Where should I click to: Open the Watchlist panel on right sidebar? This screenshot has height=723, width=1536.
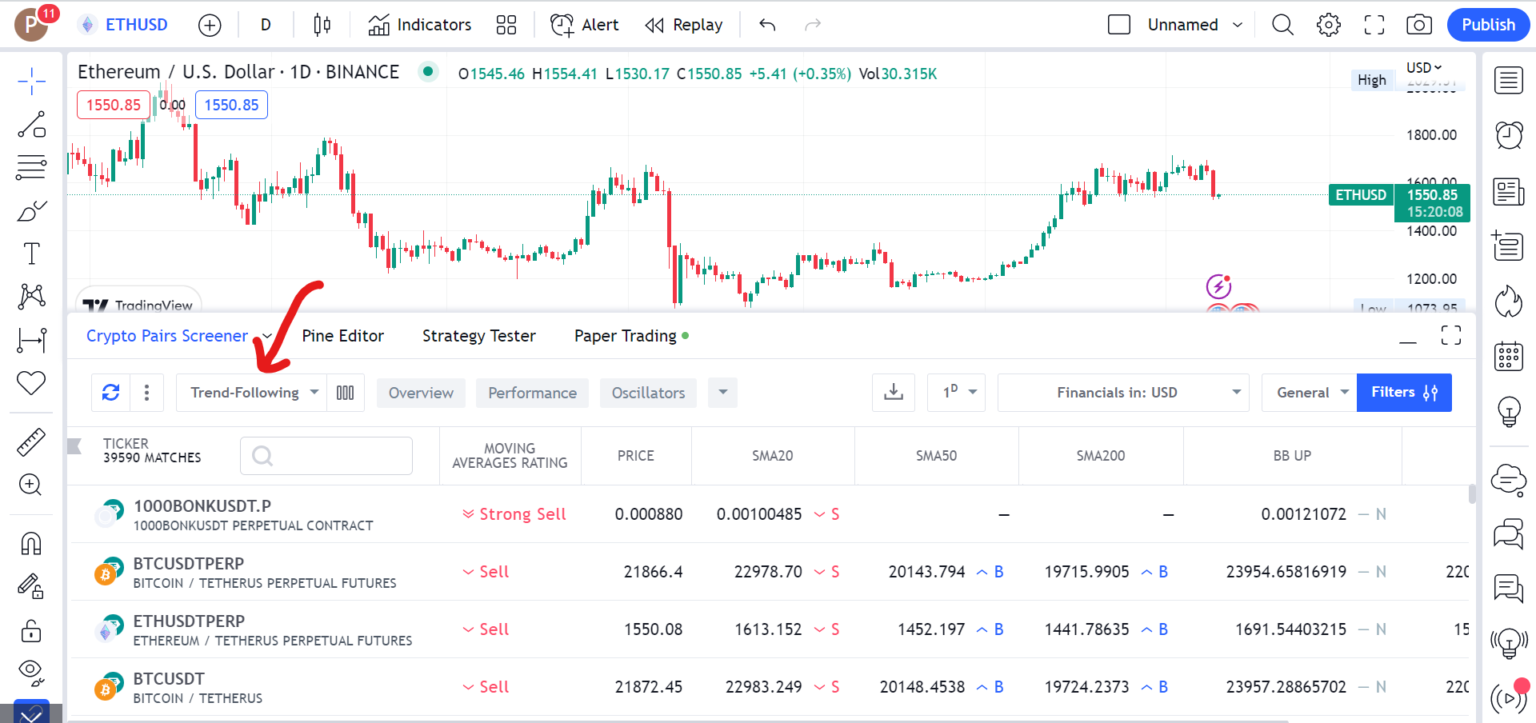pos(1509,80)
